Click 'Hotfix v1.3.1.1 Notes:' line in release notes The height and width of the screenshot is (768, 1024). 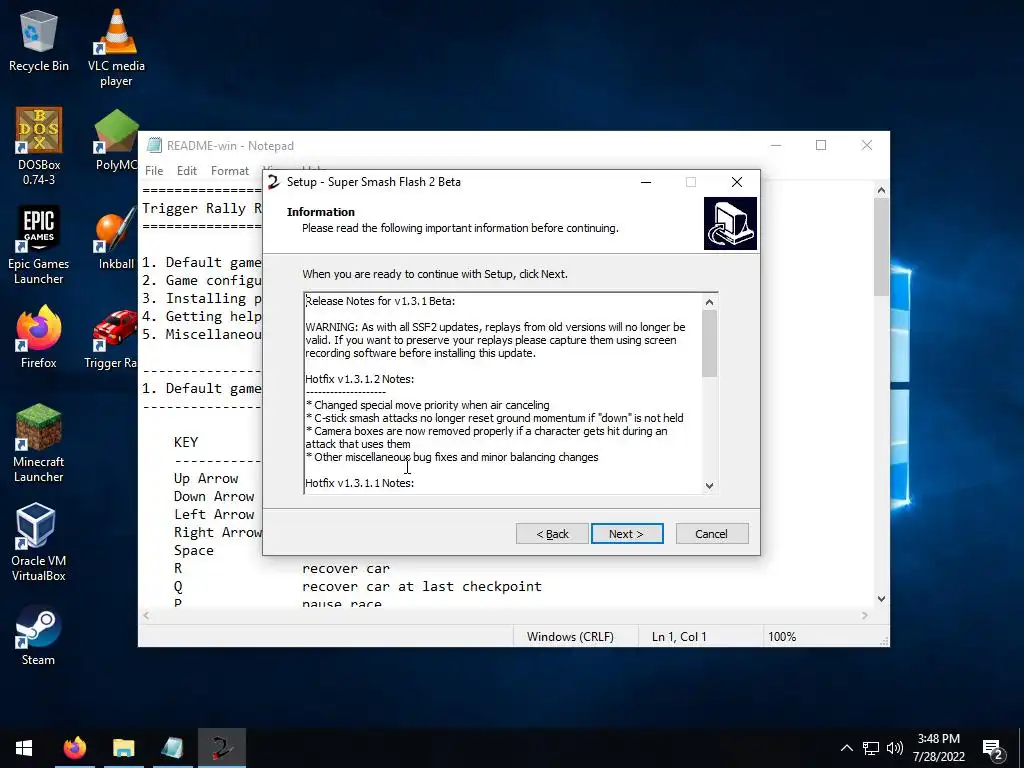[359, 483]
